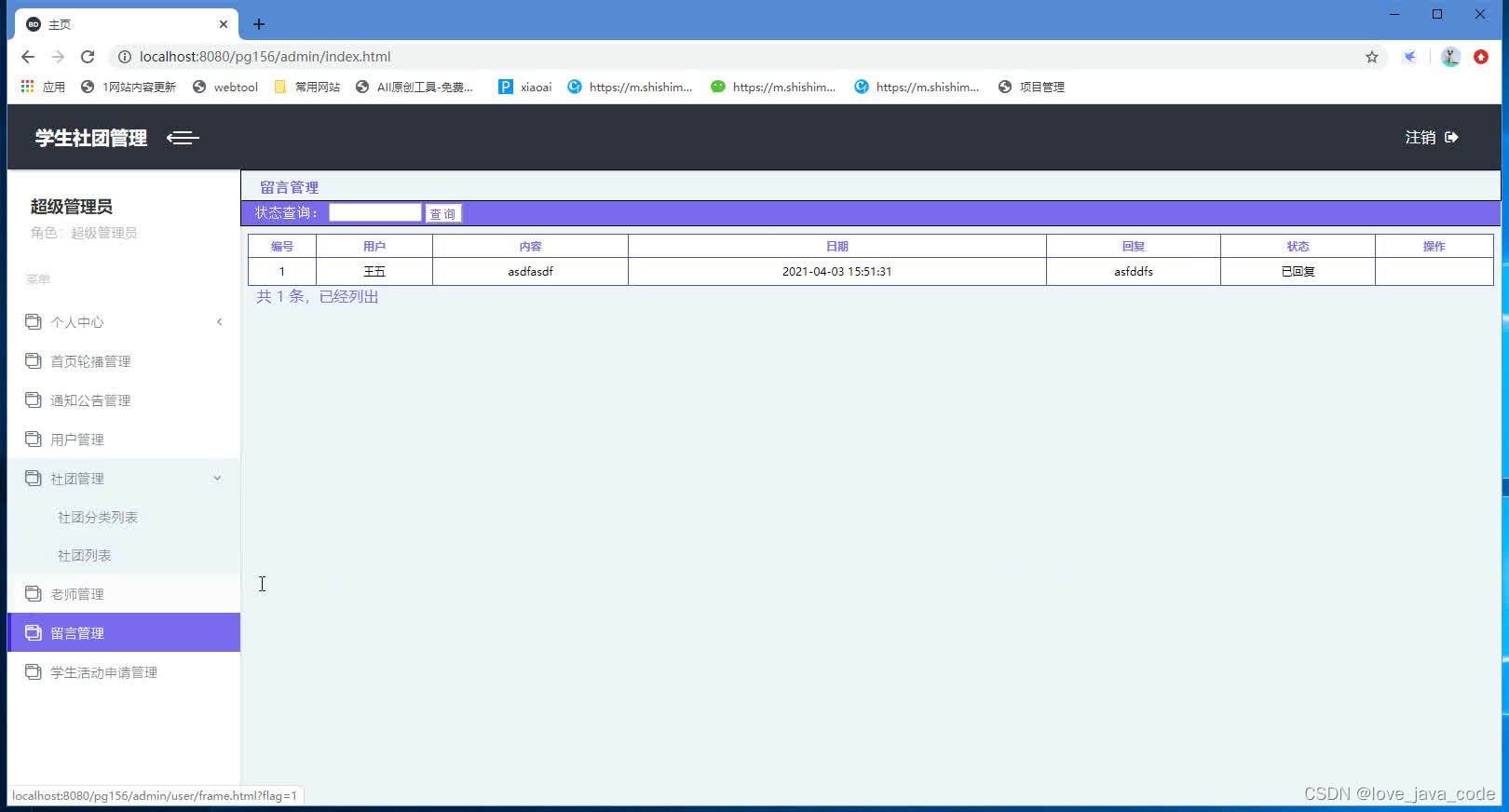The image size is (1509, 812).
Task: Expand the 个人中心 submenu arrow
Action: click(x=220, y=322)
